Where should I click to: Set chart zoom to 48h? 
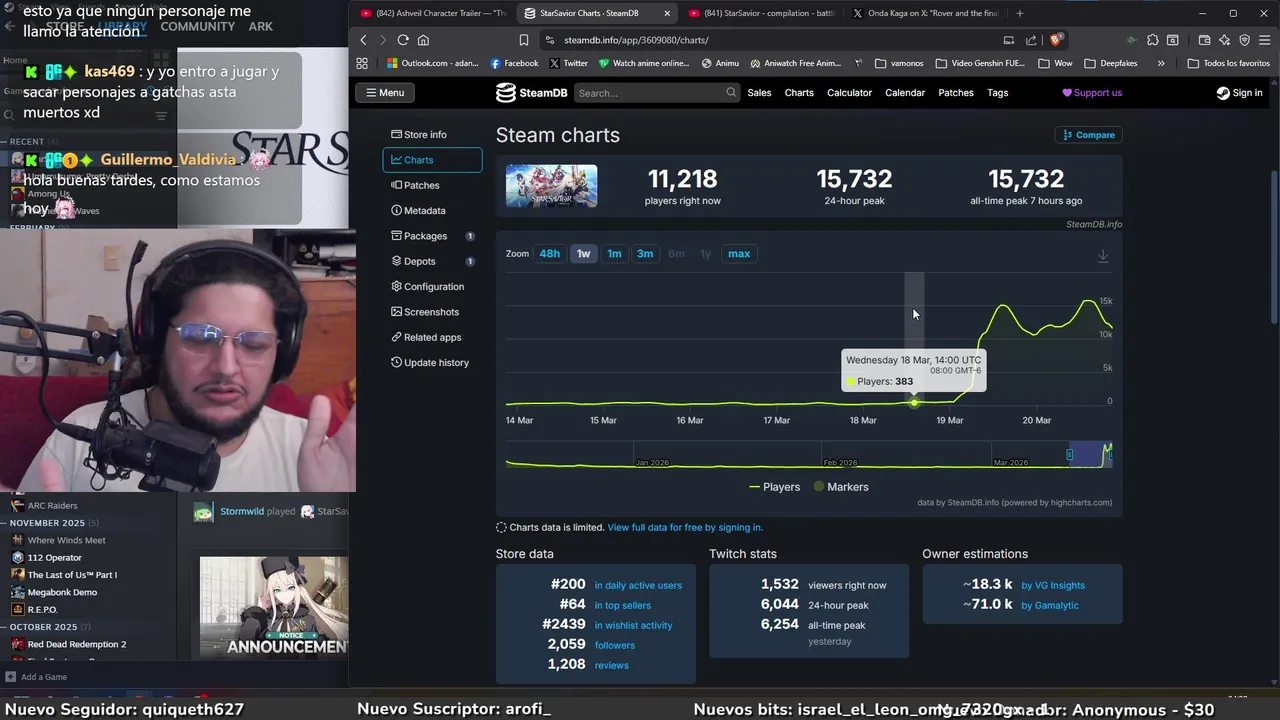(x=550, y=254)
